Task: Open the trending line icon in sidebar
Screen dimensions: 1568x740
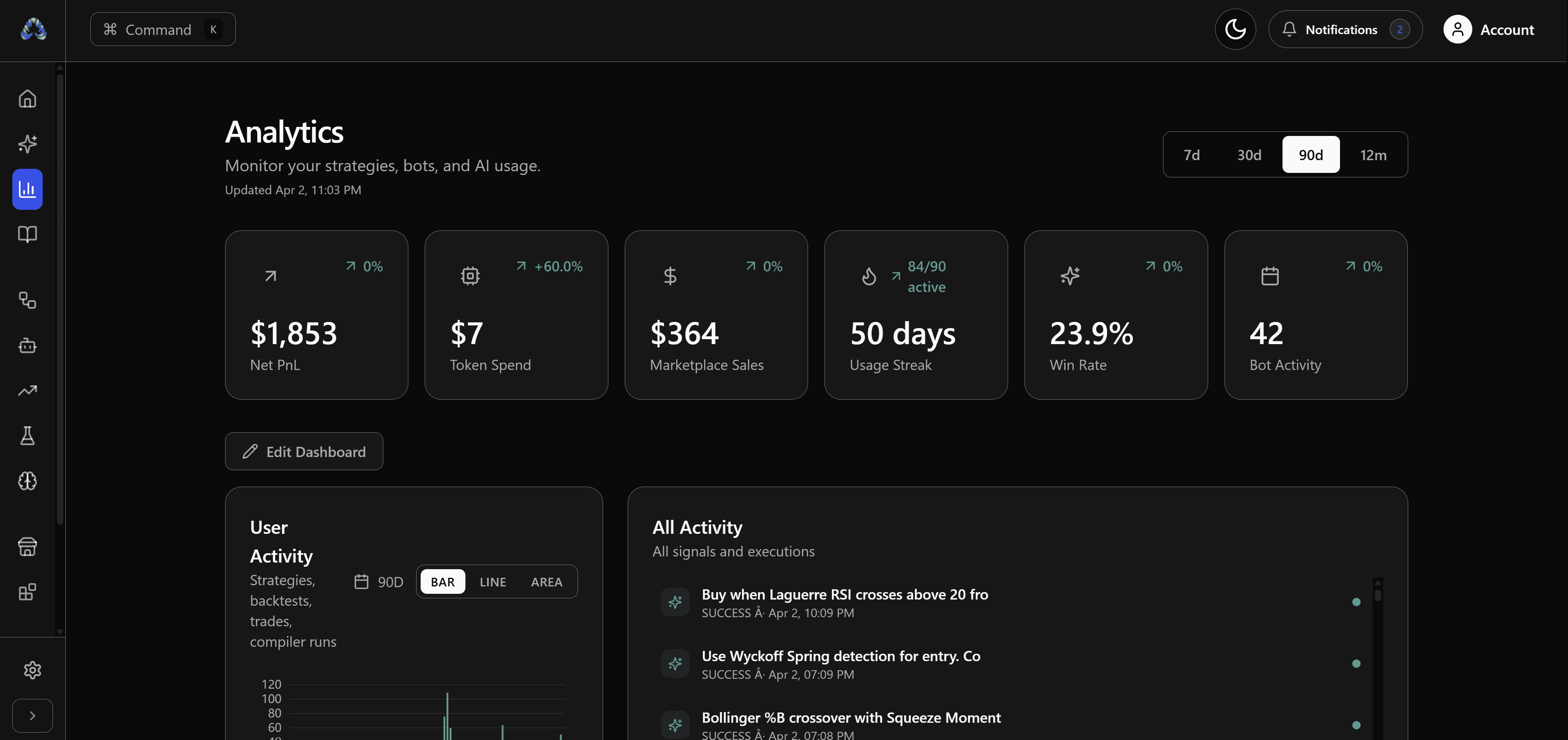Action: click(x=28, y=391)
